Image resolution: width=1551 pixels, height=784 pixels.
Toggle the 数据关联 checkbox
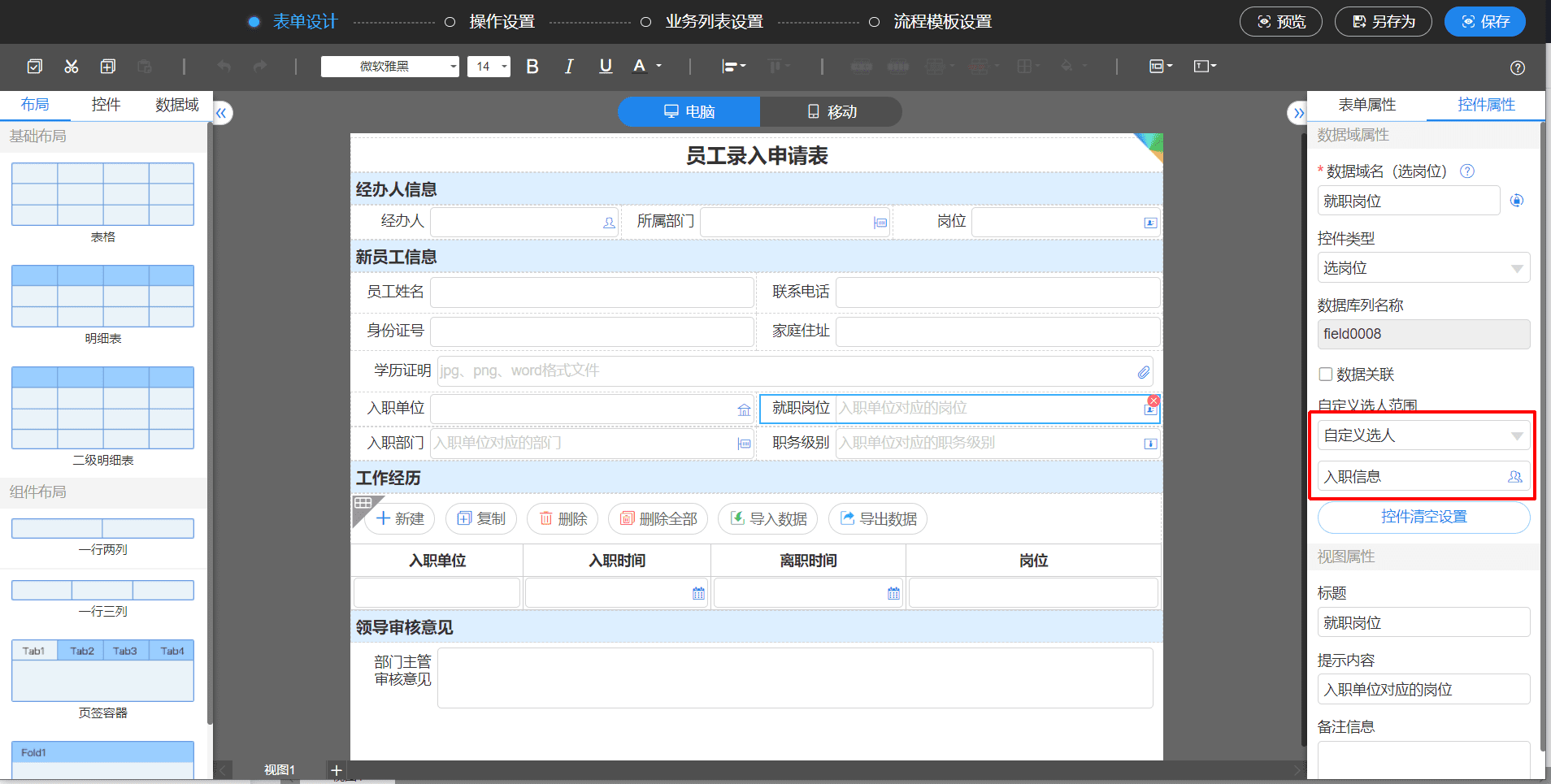pyautogui.click(x=1326, y=375)
